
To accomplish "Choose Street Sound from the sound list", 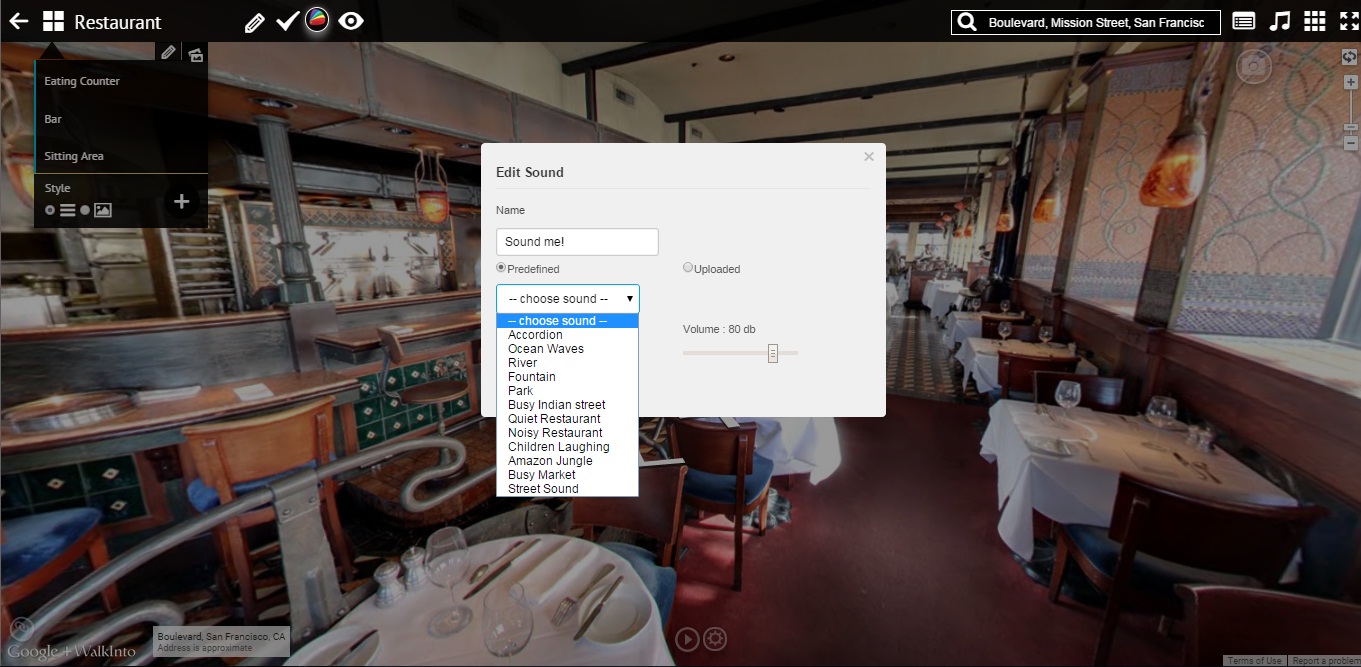I will click(x=567, y=489).
